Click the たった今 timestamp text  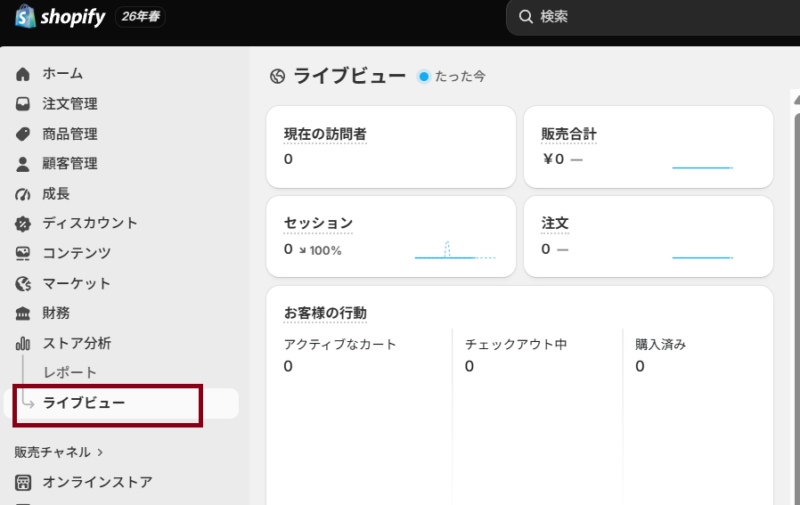tap(460, 77)
